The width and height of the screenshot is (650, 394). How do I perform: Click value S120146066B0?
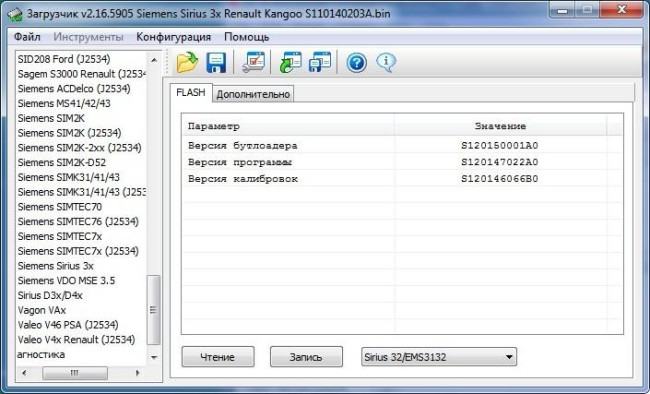(x=500, y=179)
